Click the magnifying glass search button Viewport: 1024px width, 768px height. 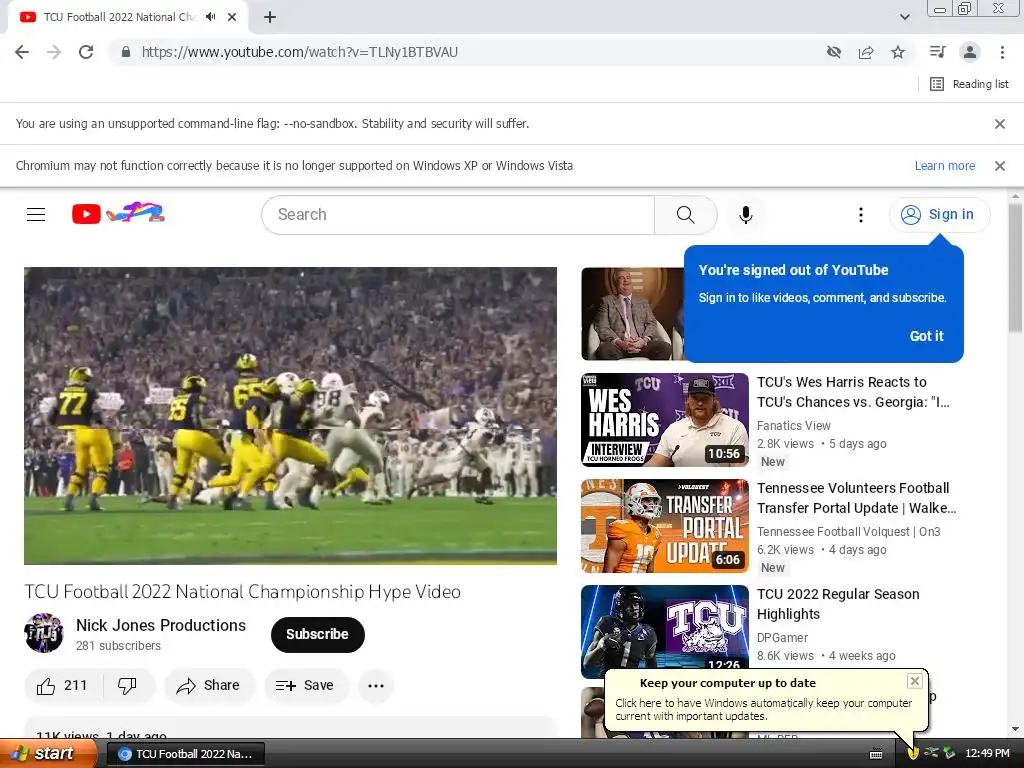coord(686,214)
